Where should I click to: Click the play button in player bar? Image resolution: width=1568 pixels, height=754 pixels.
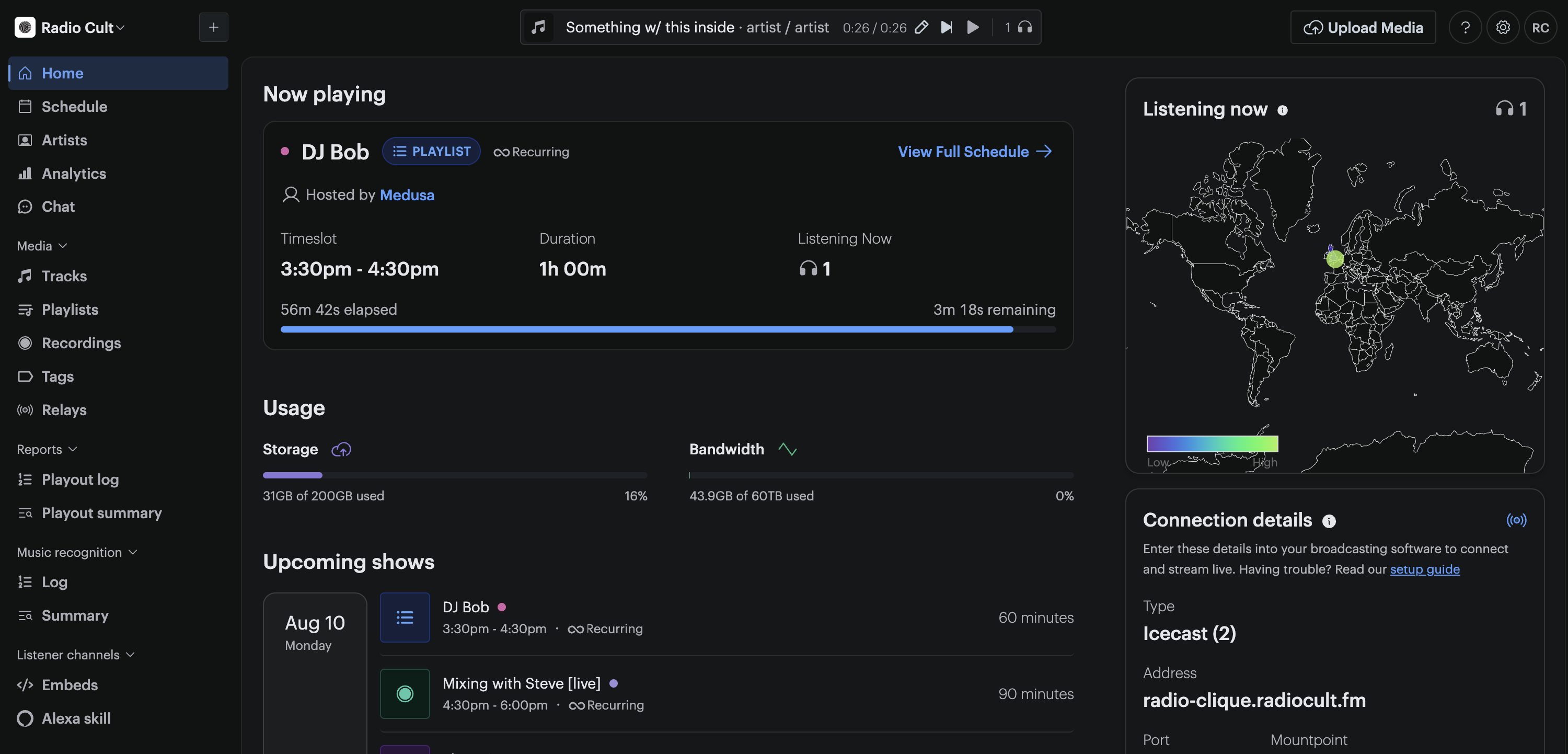coord(973,27)
